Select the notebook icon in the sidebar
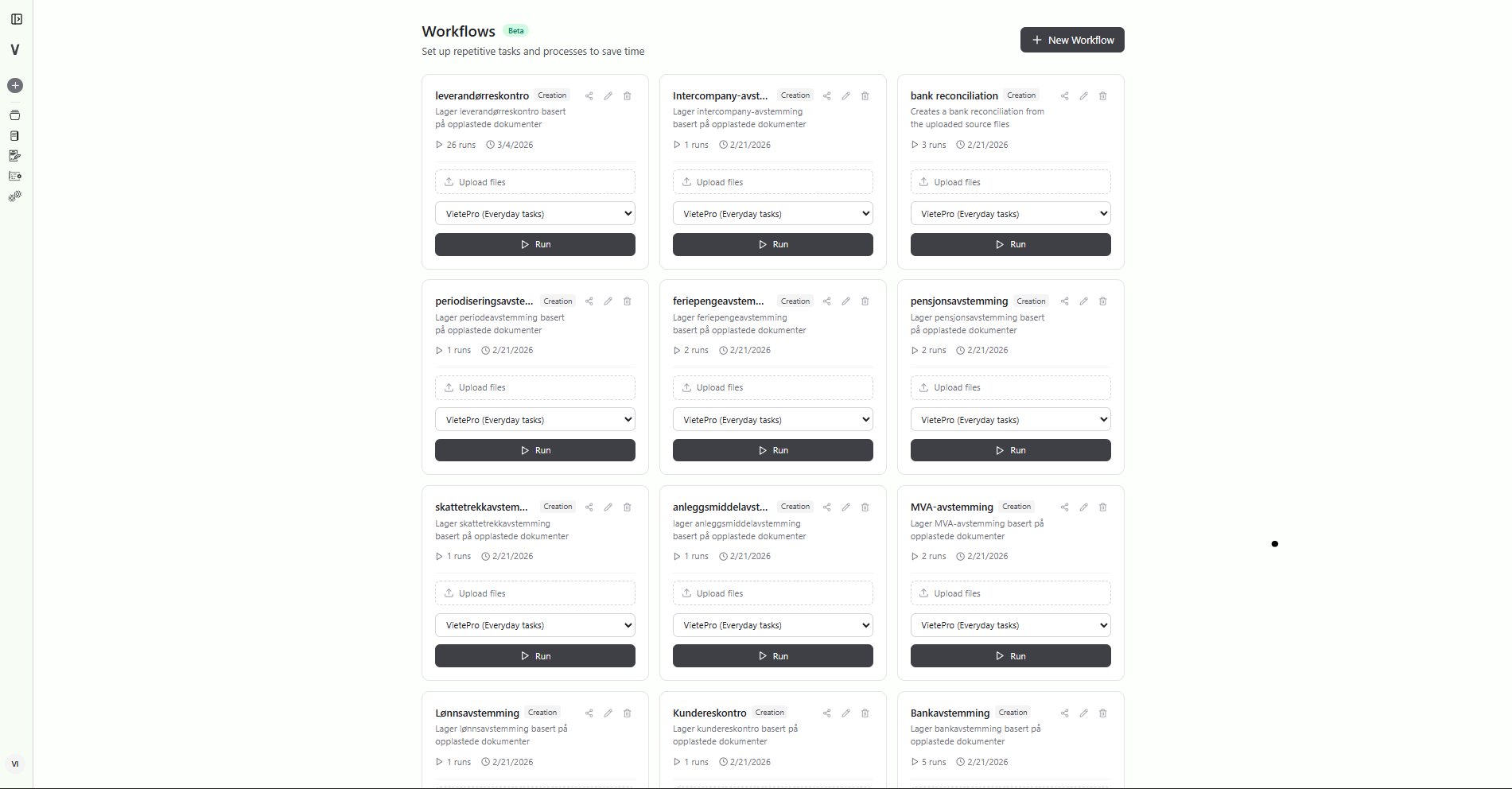This screenshot has width=1512, height=789. coord(14,135)
